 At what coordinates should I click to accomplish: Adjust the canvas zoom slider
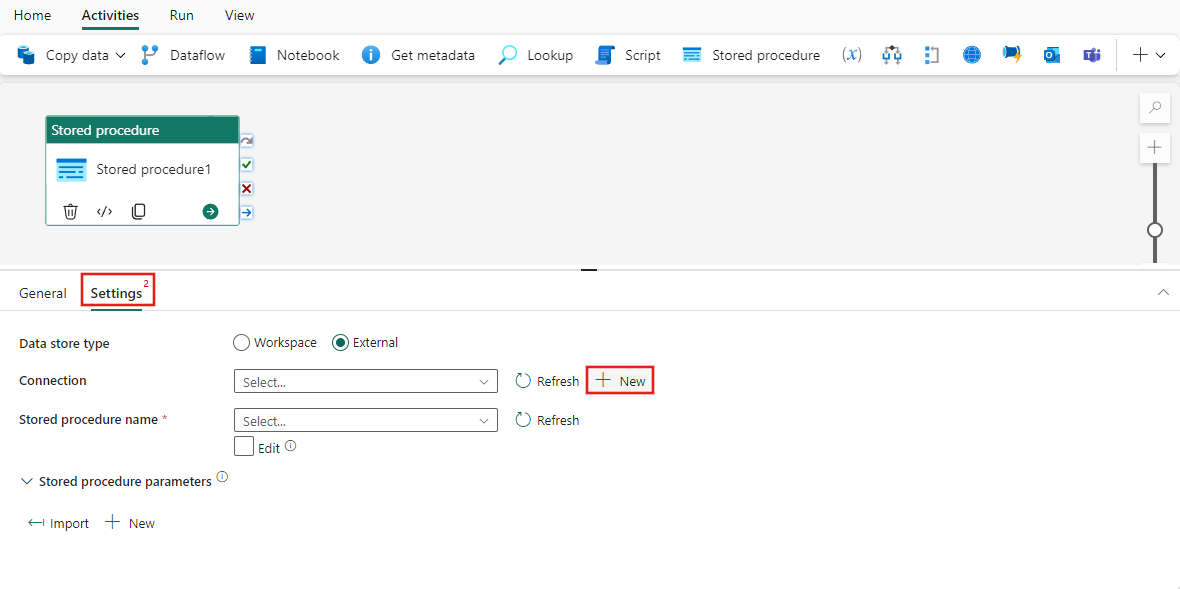coord(1154,230)
